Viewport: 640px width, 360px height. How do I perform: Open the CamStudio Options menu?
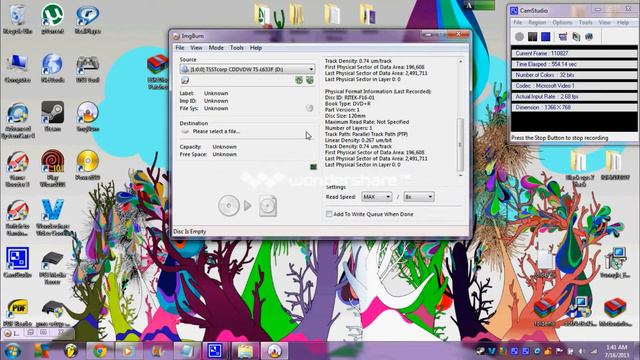pos(562,22)
